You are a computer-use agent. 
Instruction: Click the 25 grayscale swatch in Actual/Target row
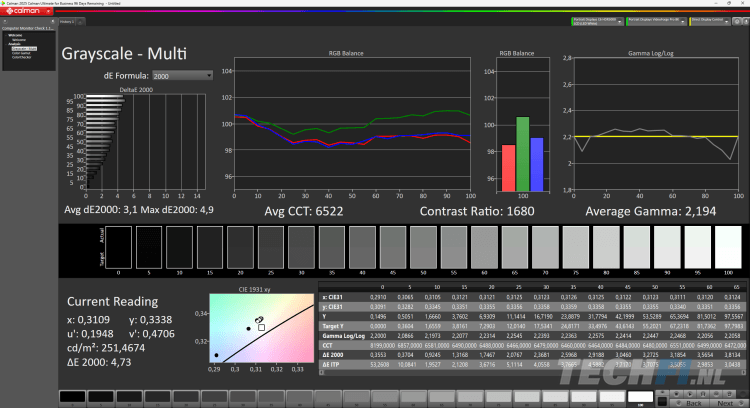point(271,247)
